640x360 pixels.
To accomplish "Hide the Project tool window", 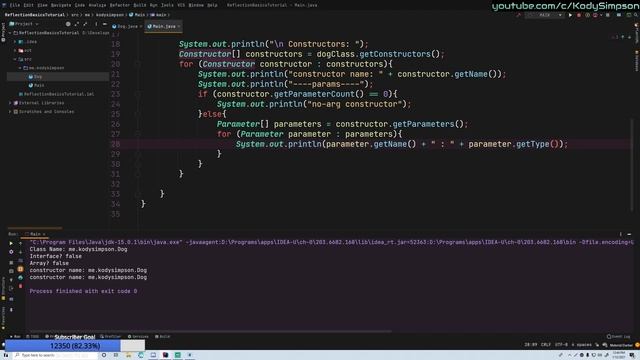I will (105, 24).
